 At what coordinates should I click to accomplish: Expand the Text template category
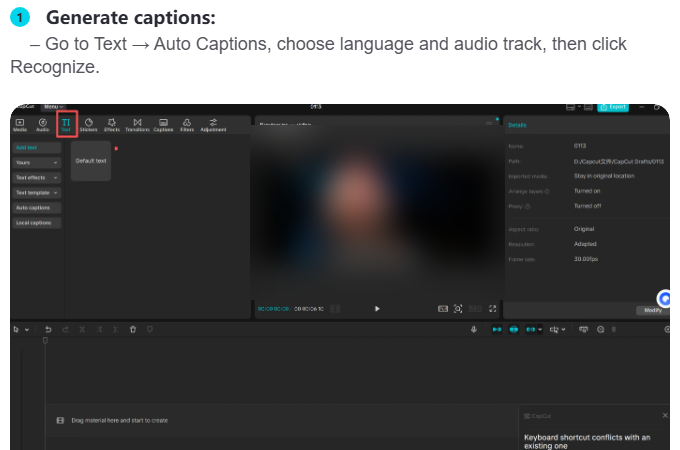pyautogui.click(x=37, y=193)
